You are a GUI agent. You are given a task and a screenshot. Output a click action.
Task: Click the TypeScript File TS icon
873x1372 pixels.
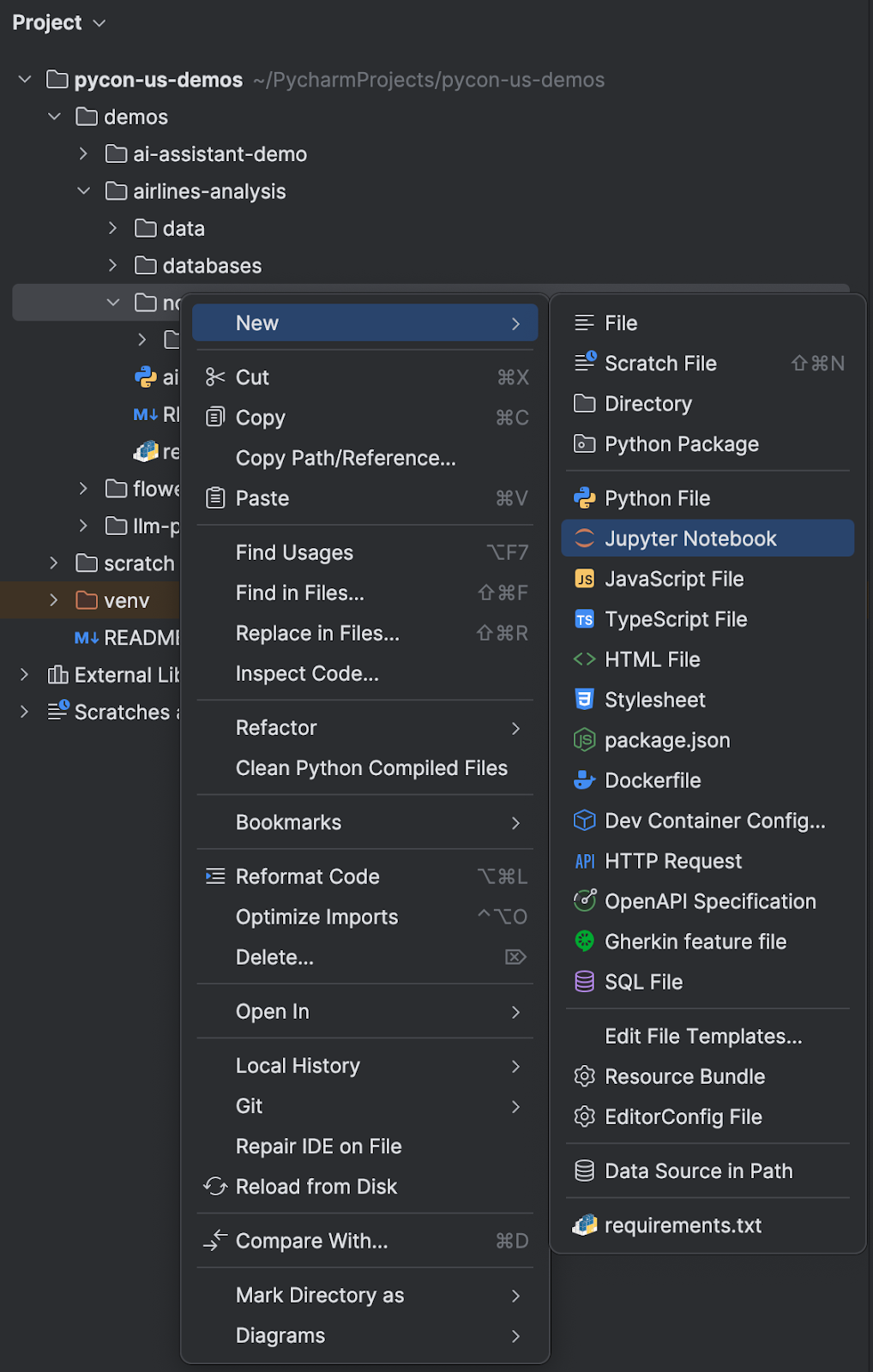(x=584, y=619)
